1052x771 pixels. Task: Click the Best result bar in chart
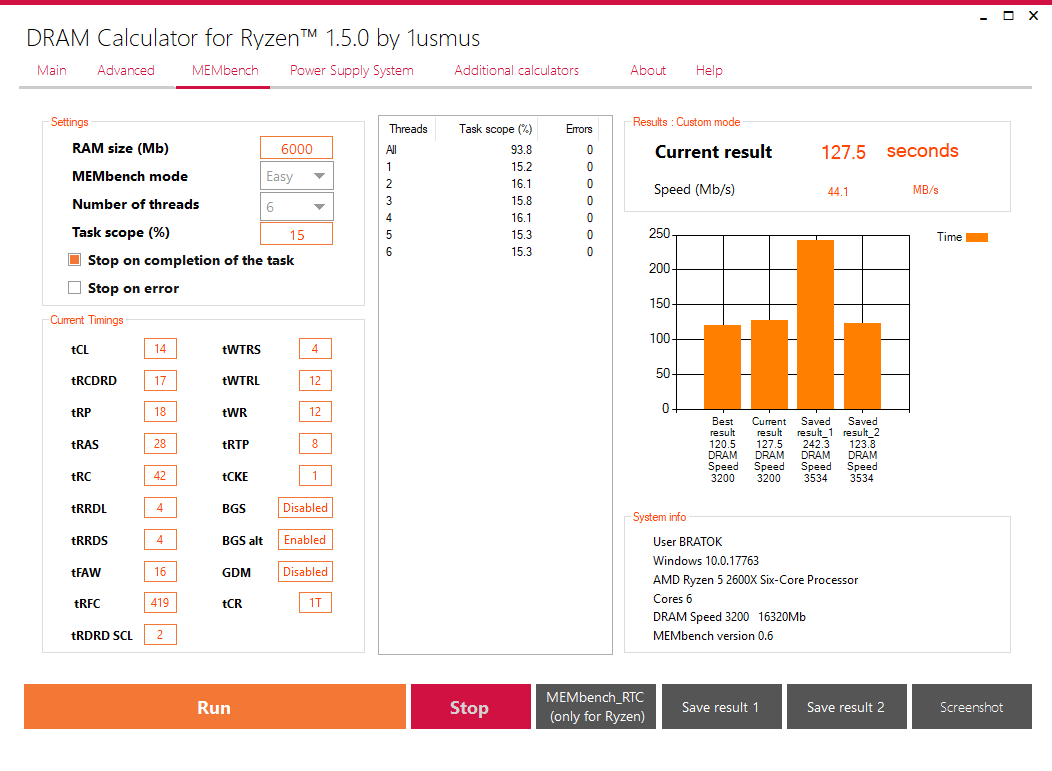point(723,367)
